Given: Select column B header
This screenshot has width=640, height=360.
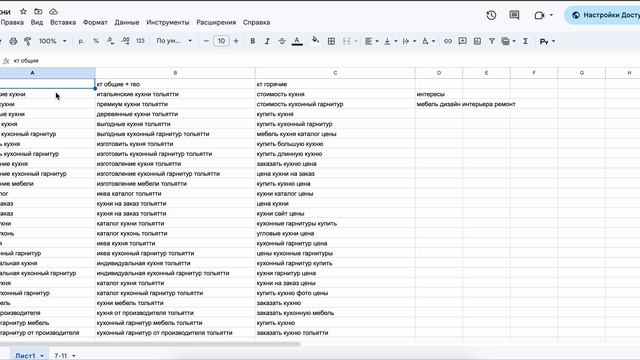Looking at the screenshot, I should pyautogui.click(x=176, y=73).
